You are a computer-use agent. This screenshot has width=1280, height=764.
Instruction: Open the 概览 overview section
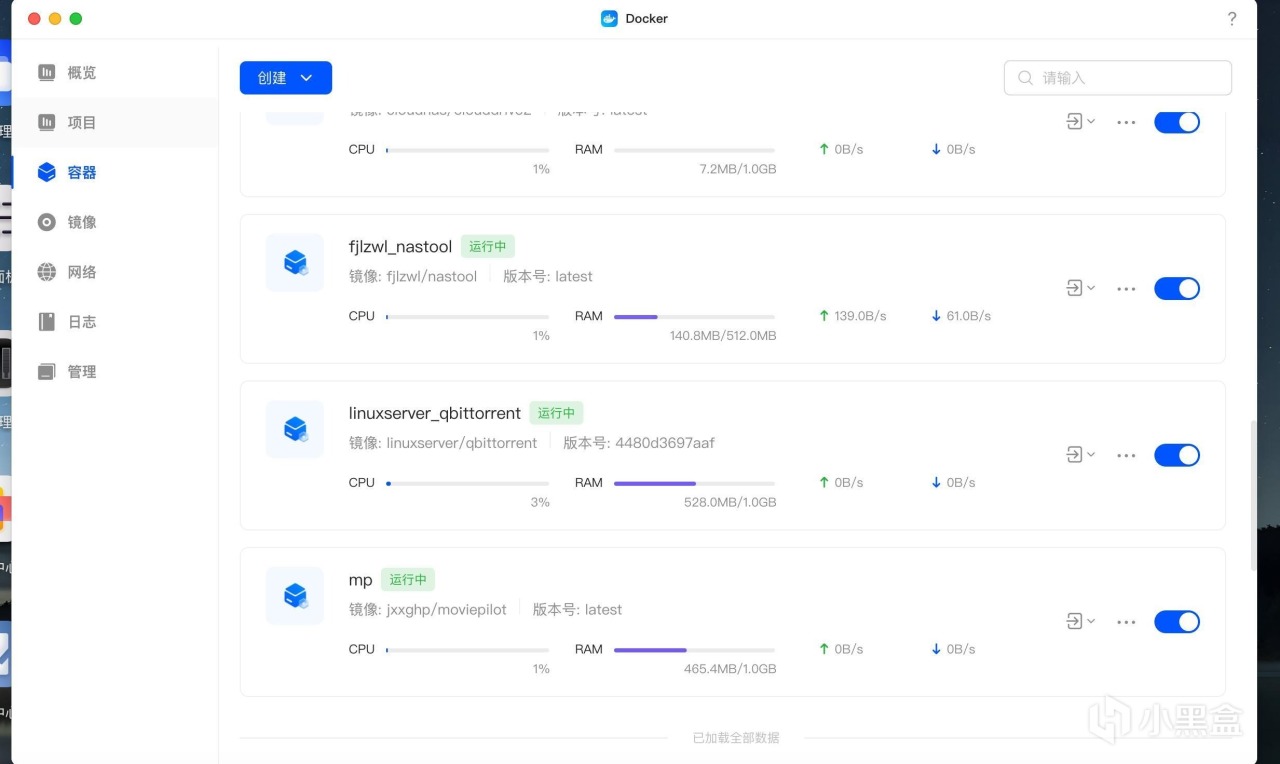pos(115,73)
